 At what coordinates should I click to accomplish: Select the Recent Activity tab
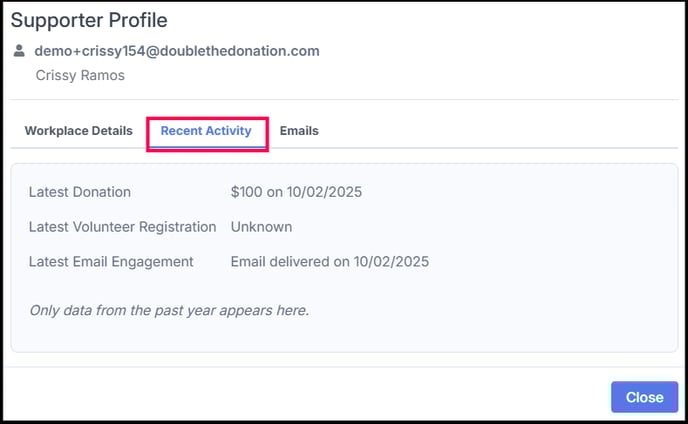point(206,131)
